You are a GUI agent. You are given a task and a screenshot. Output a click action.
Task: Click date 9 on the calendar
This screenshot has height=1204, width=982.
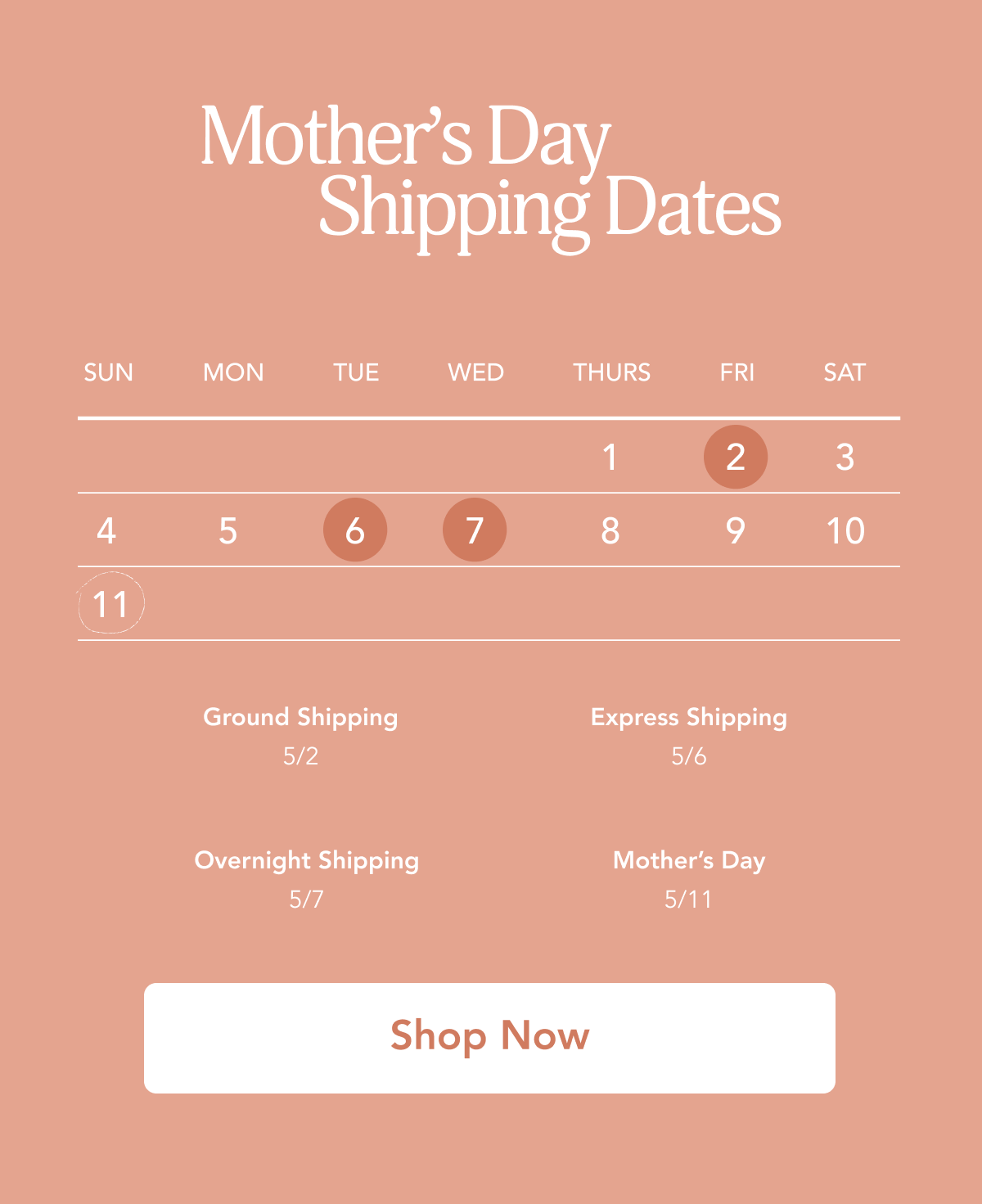pos(735,530)
